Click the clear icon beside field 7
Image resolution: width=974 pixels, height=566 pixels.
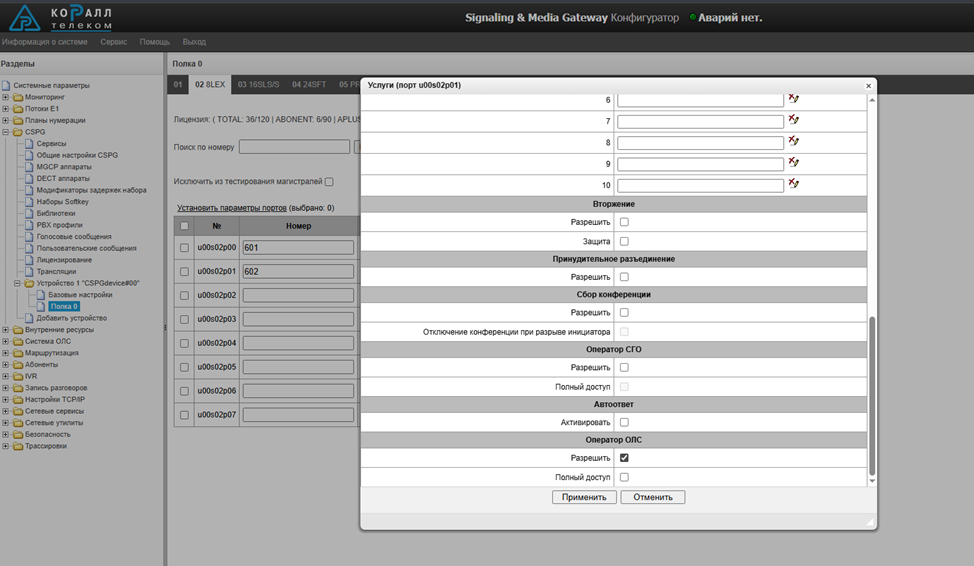click(x=794, y=121)
